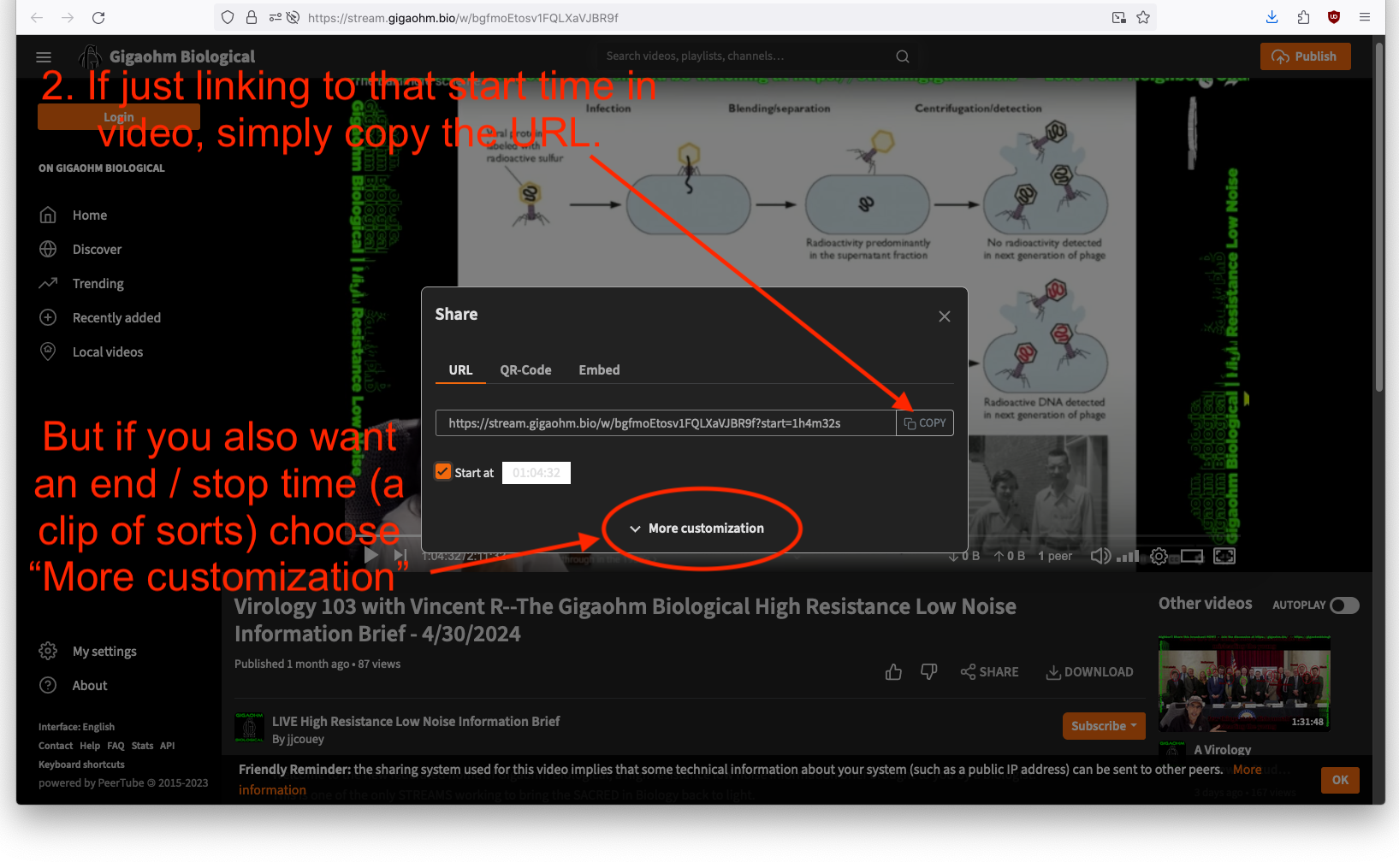Open the channel avatar icon
The height and width of the screenshot is (868, 1399).
click(x=249, y=728)
